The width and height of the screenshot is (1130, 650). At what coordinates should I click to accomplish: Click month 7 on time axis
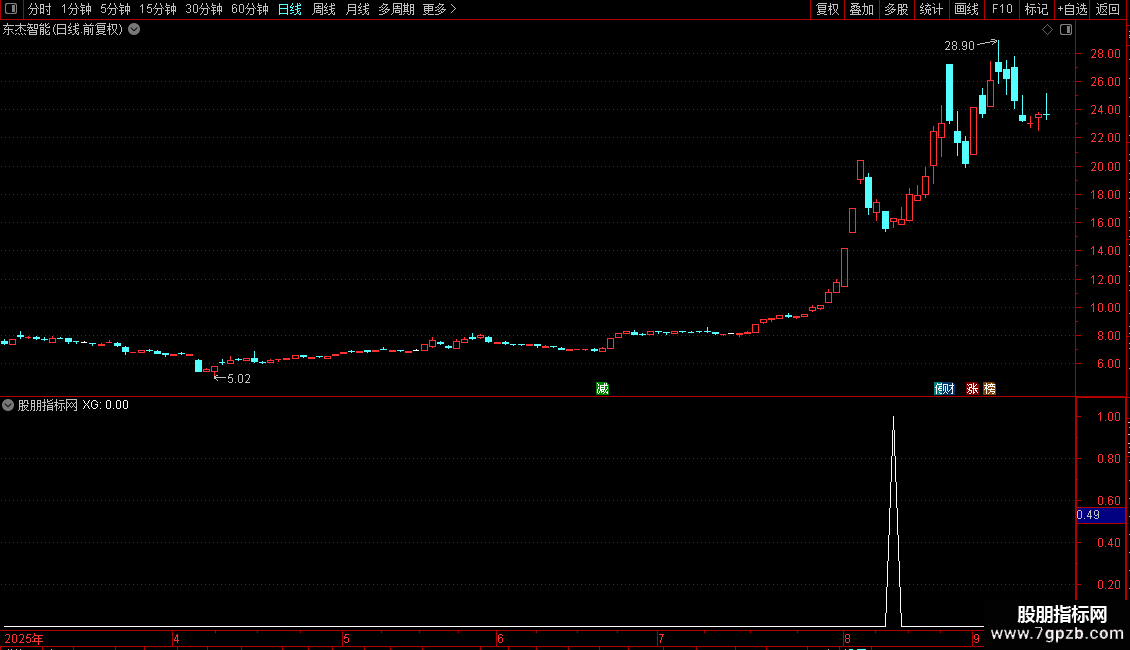(660, 638)
